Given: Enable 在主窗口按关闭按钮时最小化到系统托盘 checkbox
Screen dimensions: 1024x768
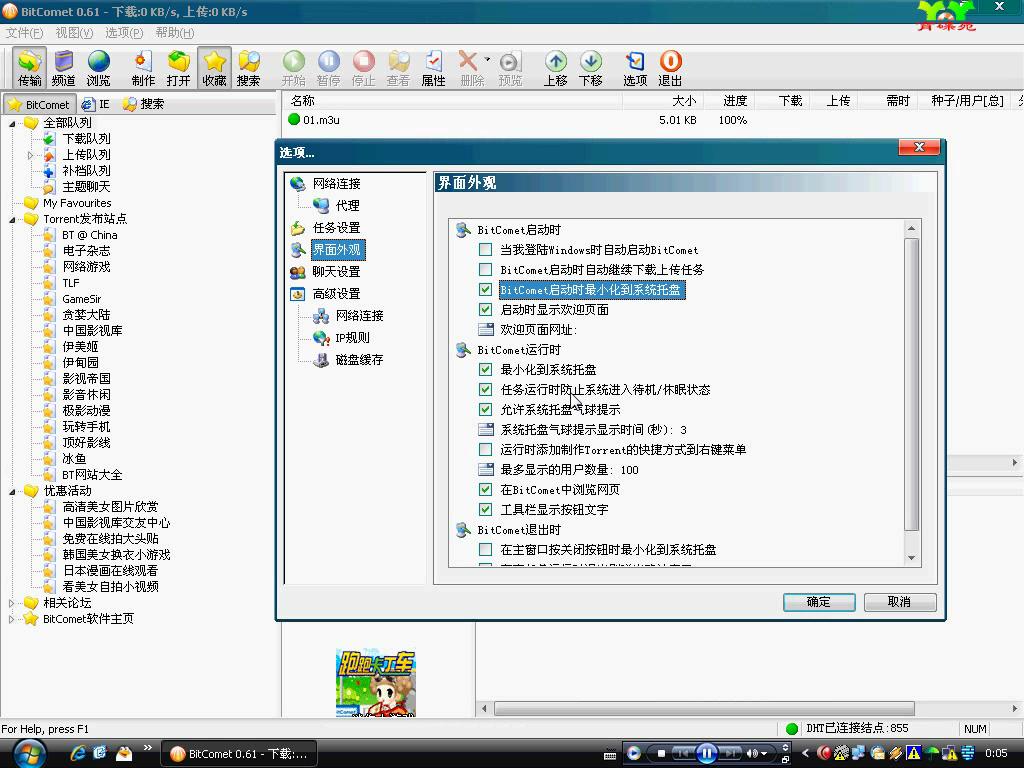Looking at the screenshot, I should 485,549.
